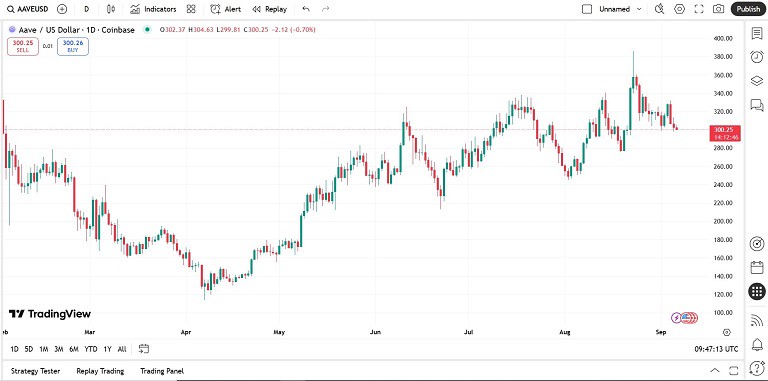The width and height of the screenshot is (768, 381).
Task: Open the economic calendar panel
Action: pos(757,267)
